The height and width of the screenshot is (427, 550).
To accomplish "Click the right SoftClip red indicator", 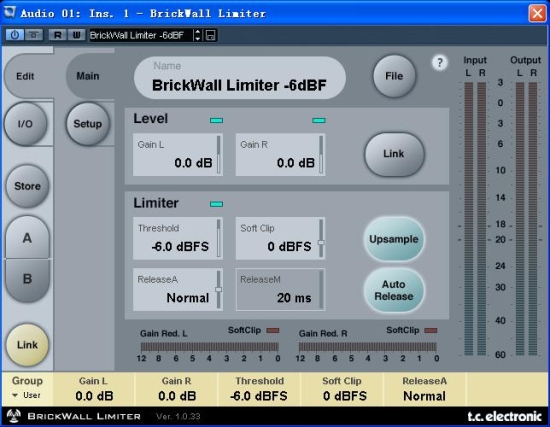I will (x=431, y=331).
